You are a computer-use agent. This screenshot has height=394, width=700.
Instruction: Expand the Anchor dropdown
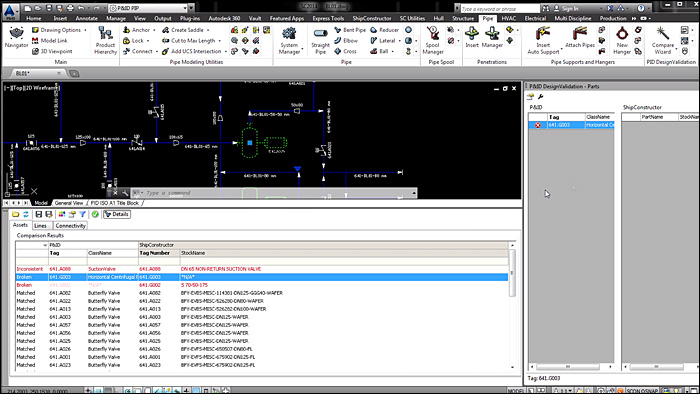coord(154,30)
